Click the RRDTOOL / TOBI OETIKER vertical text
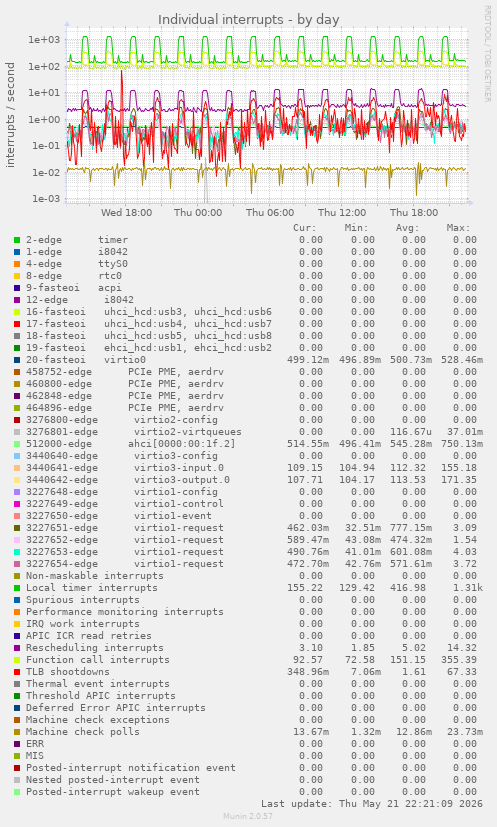 click(487, 54)
